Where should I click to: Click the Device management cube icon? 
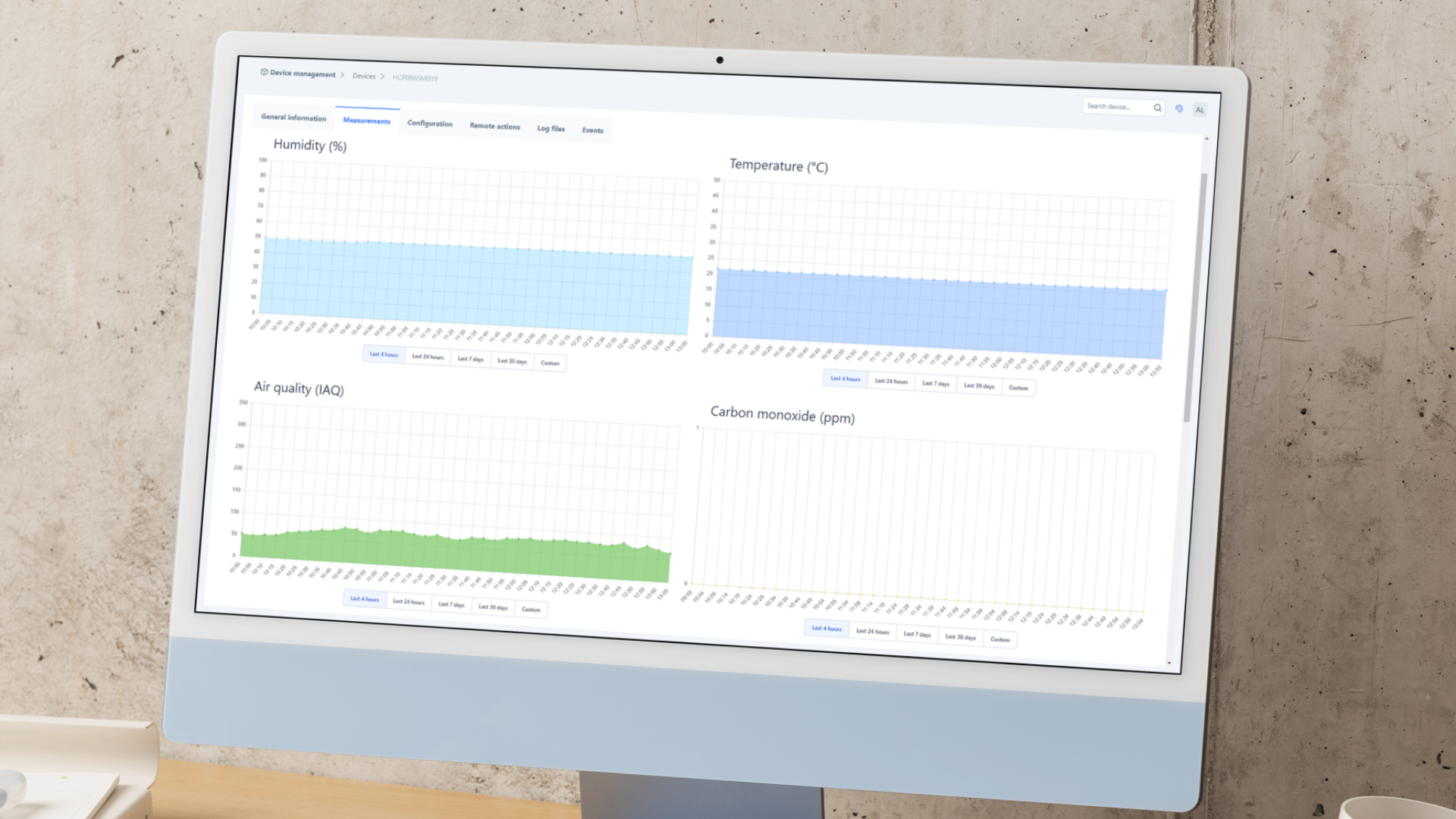[x=264, y=72]
